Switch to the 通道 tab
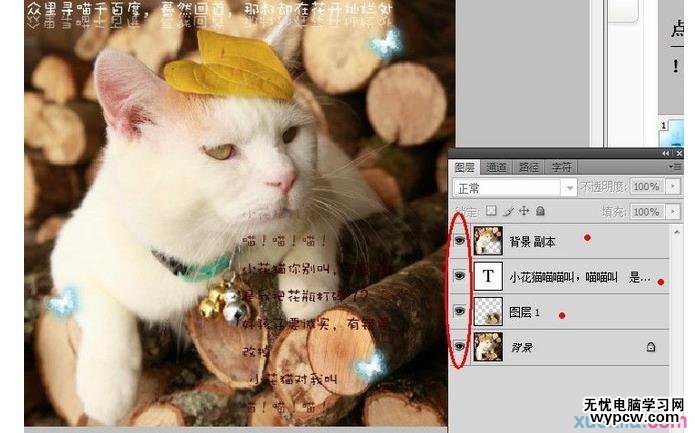This screenshot has width=695, height=433. tap(496, 168)
